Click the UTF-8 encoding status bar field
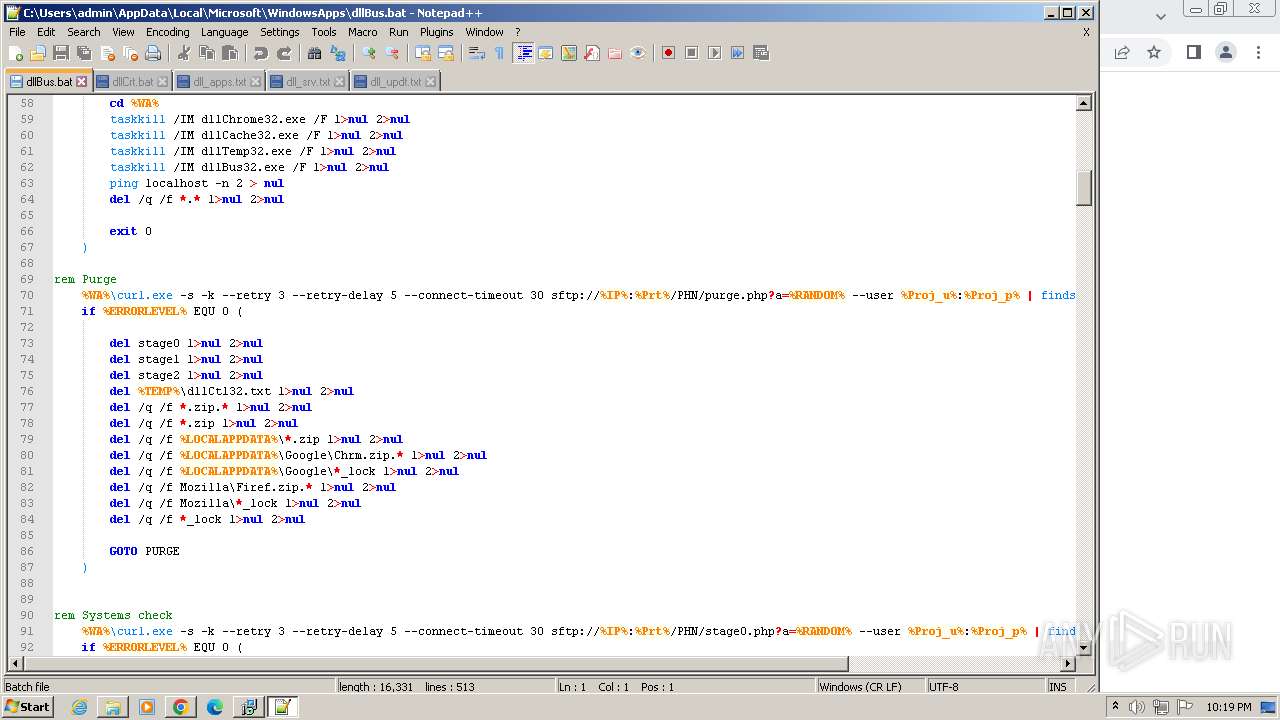Screen dimensions: 1280x720 [985, 687]
